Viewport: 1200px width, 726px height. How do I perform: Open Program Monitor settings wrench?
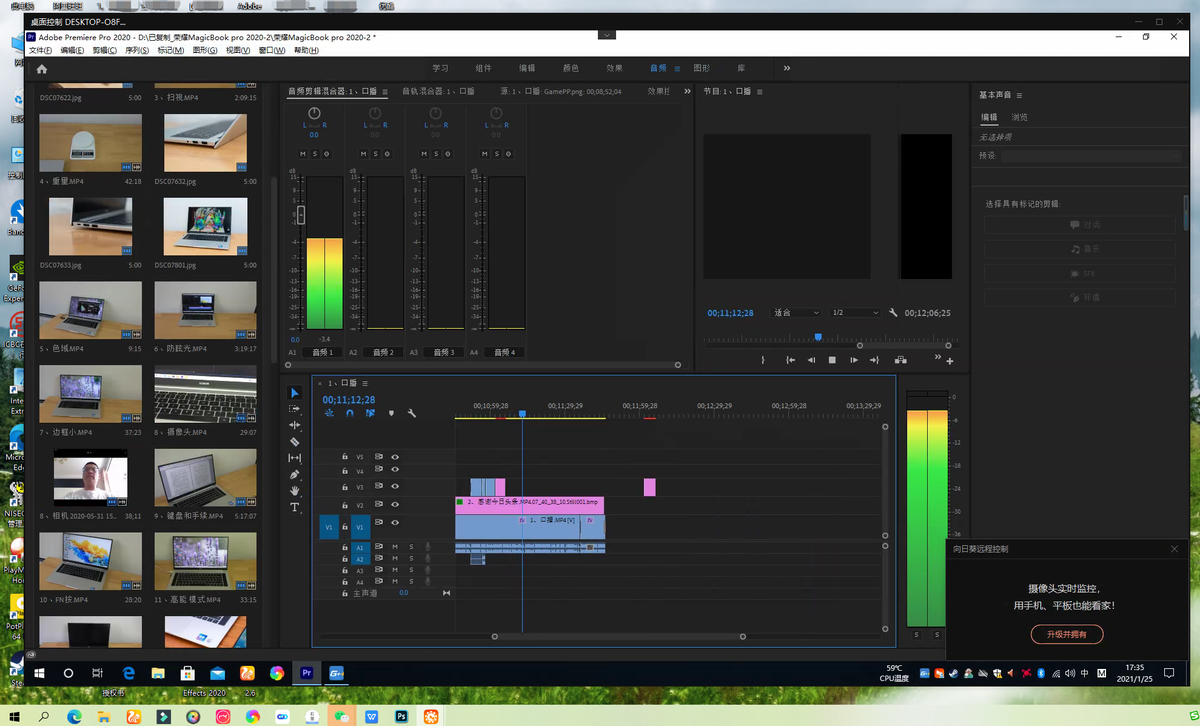893,313
